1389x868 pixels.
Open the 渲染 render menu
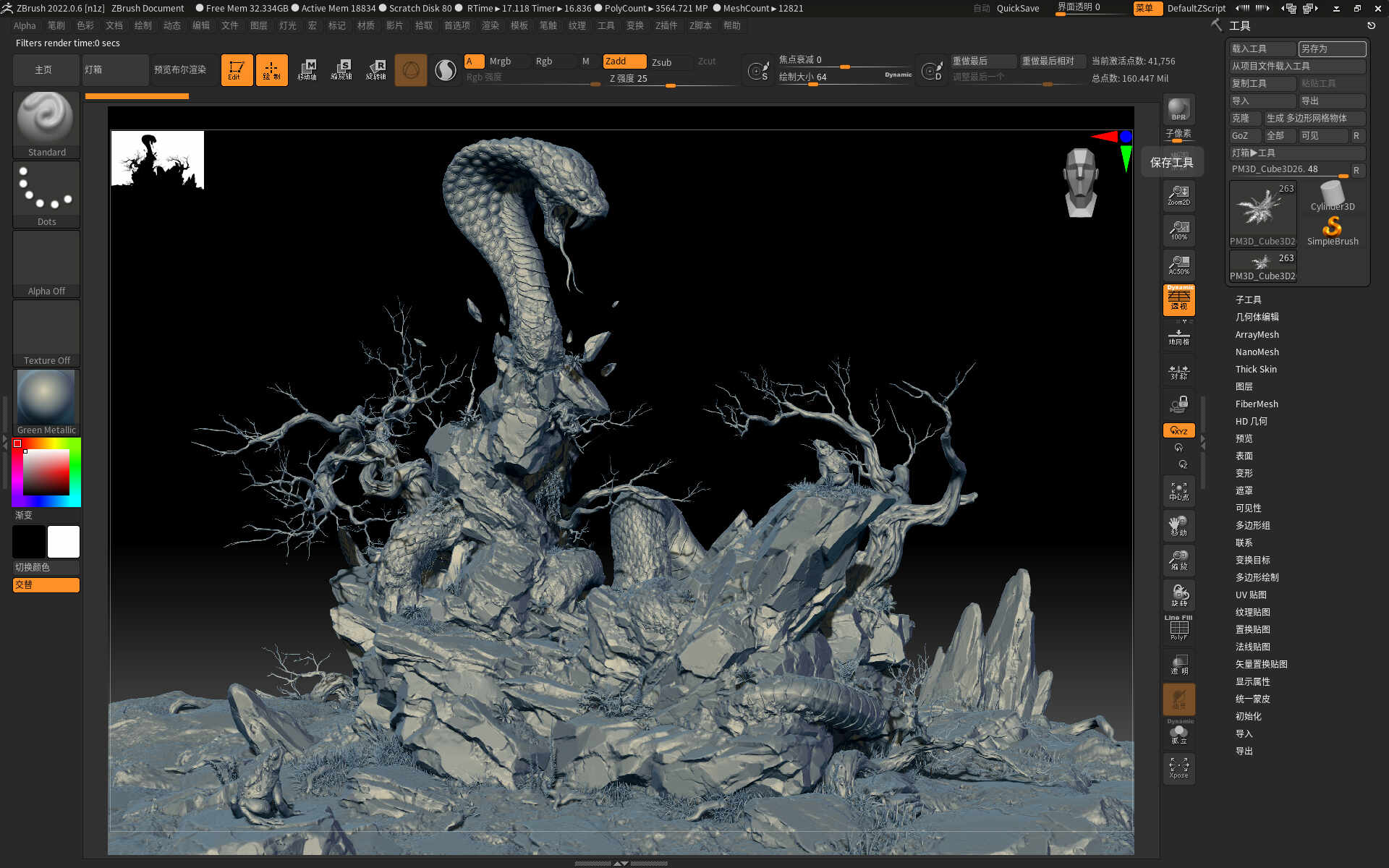pyautogui.click(x=490, y=25)
